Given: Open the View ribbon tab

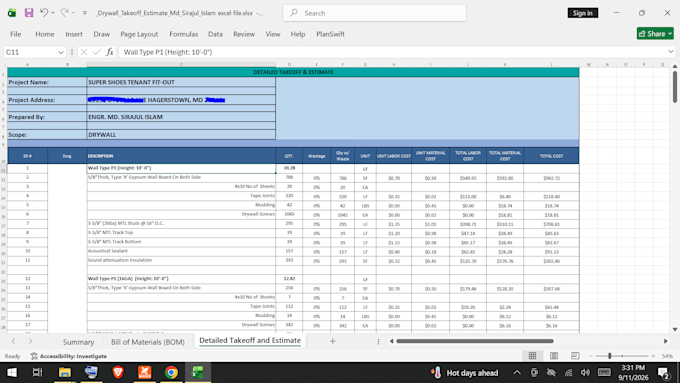Looking at the screenshot, I should click(x=273, y=34).
